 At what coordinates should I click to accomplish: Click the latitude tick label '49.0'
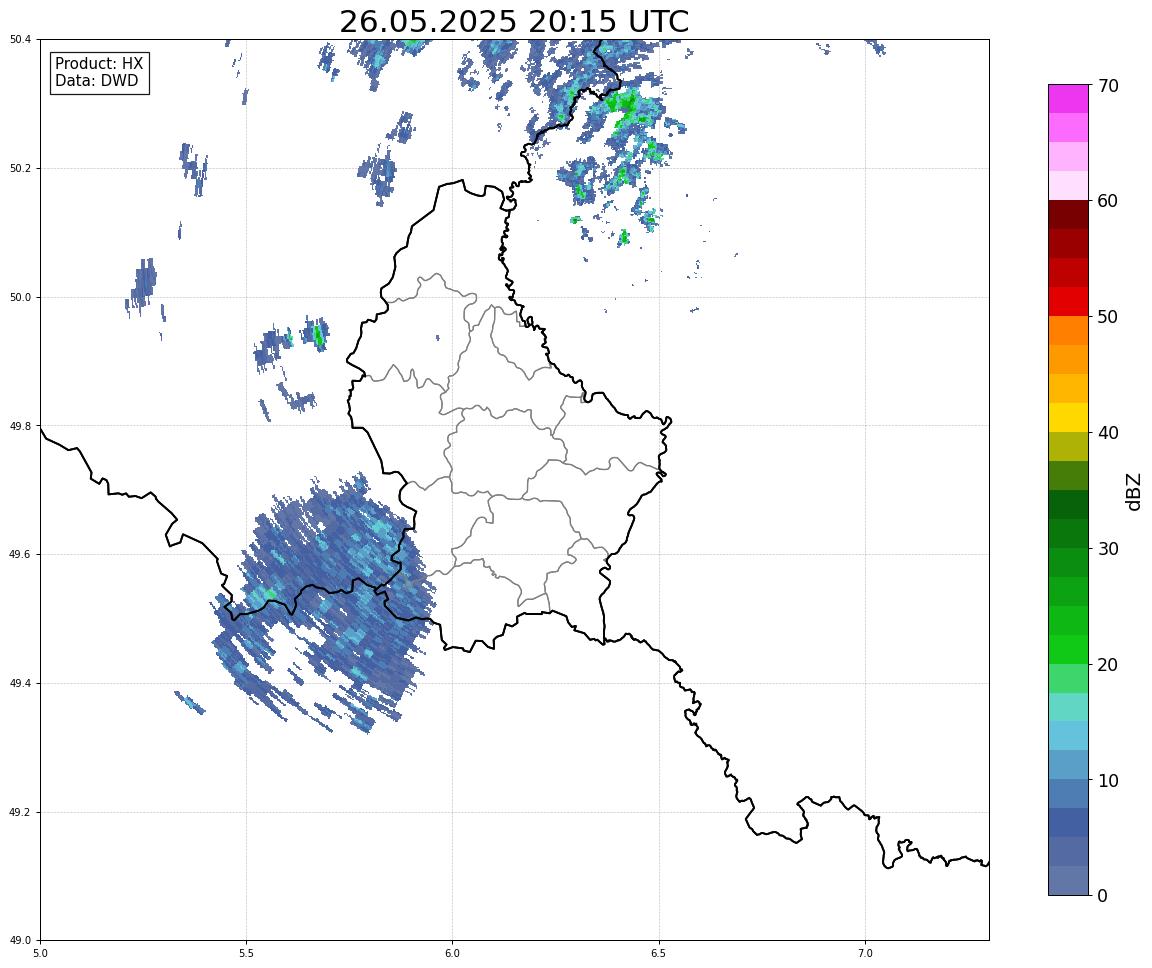[x=21, y=941]
